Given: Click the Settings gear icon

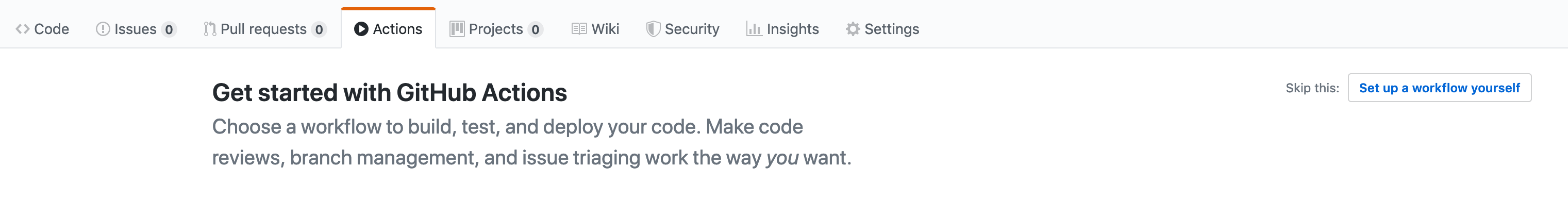Looking at the screenshot, I should pyautogui.click(x=853, y=29).
